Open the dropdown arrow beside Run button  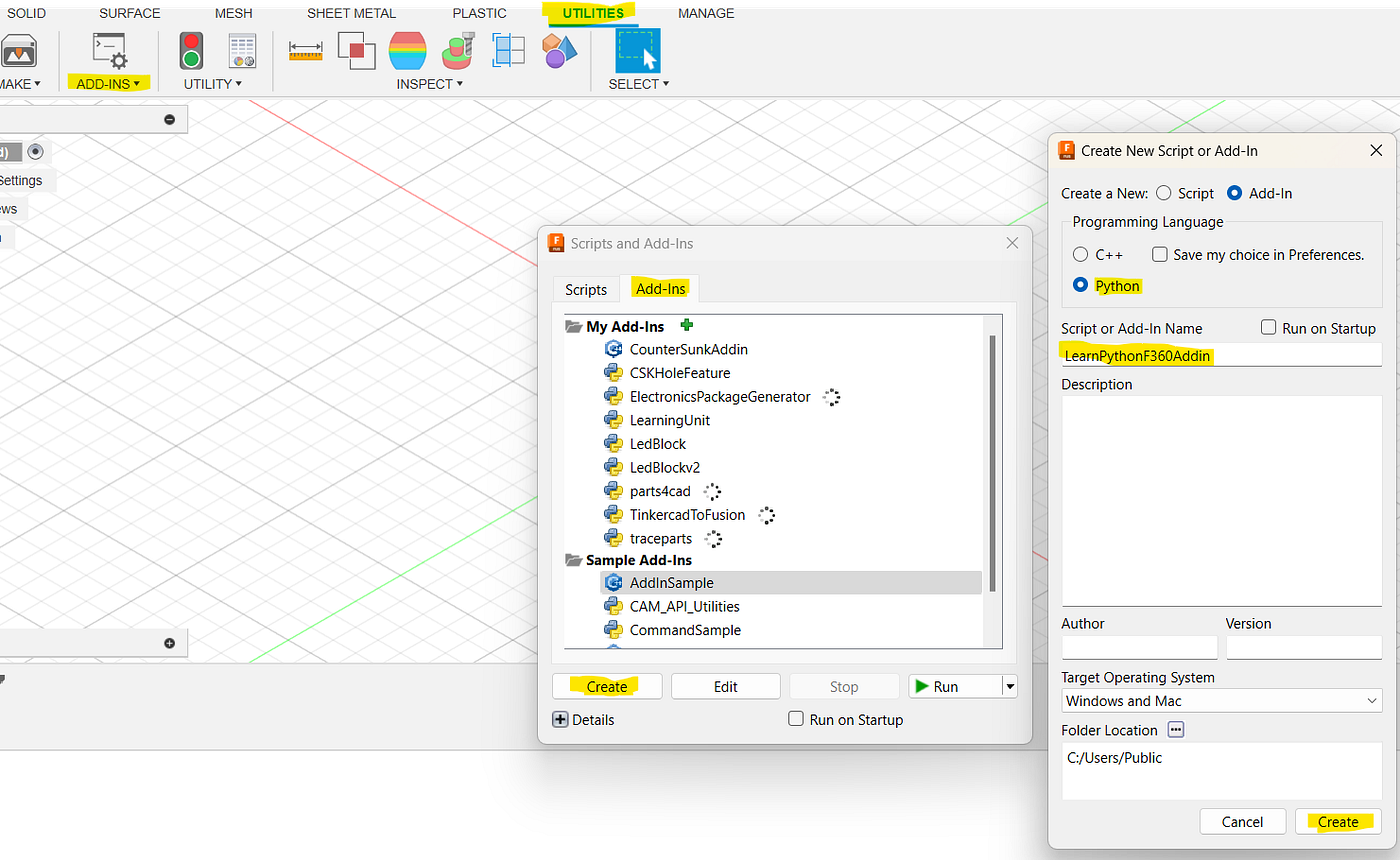pos(1010,686)
